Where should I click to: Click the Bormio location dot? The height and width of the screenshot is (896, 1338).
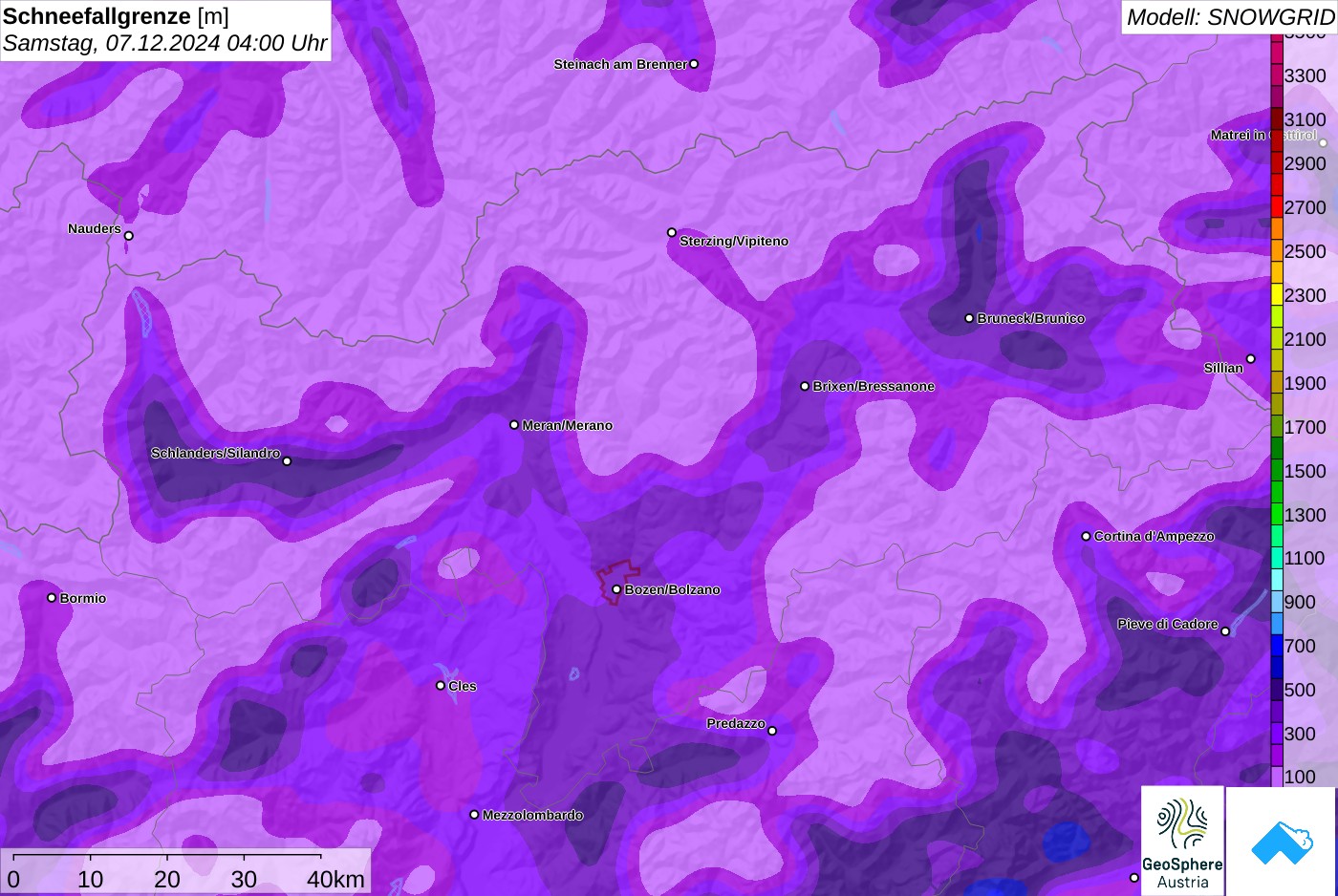coord(52,598)
